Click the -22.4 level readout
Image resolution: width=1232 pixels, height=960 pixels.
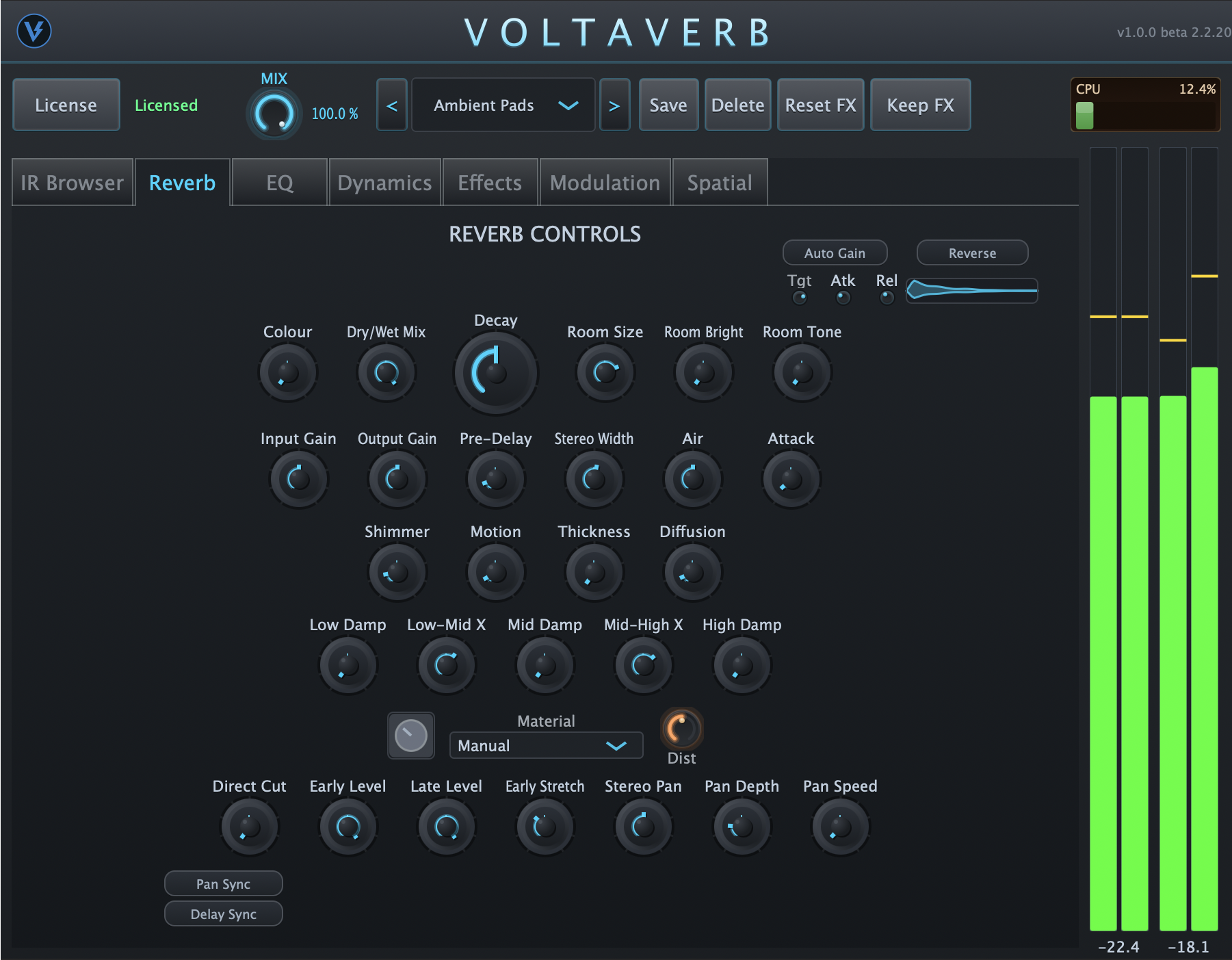1119,947
